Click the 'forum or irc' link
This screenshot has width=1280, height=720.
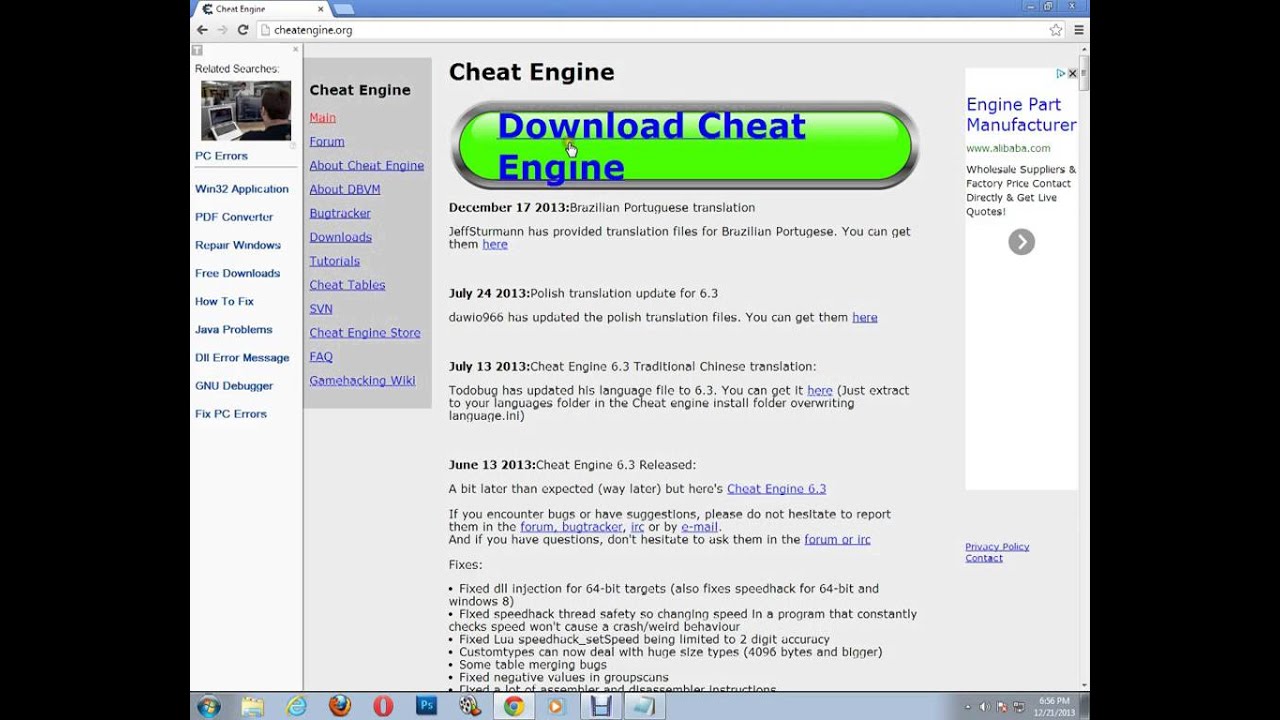[x=837, y=539]
